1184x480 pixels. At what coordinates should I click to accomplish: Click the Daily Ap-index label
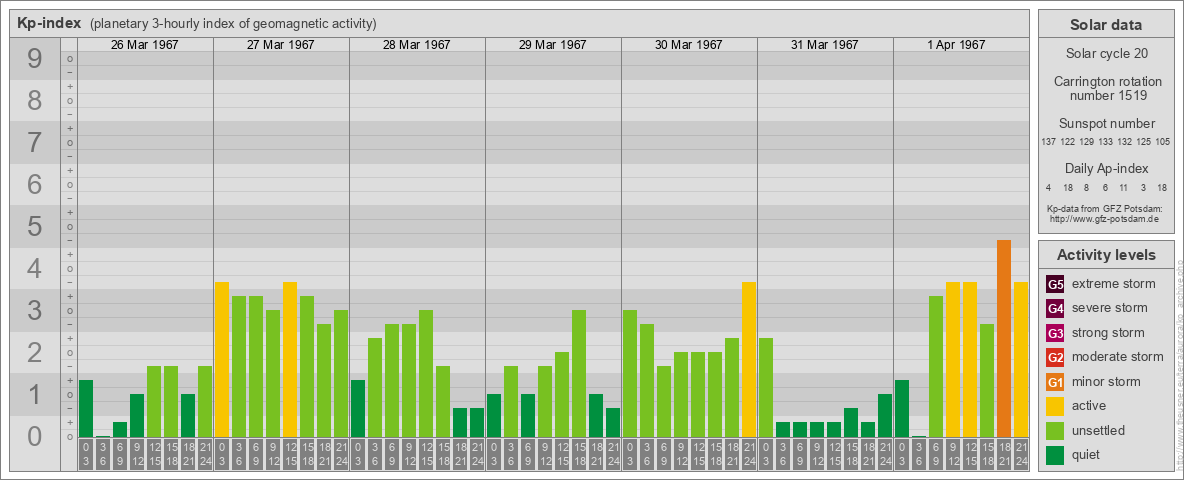(x=1106, y=168)
